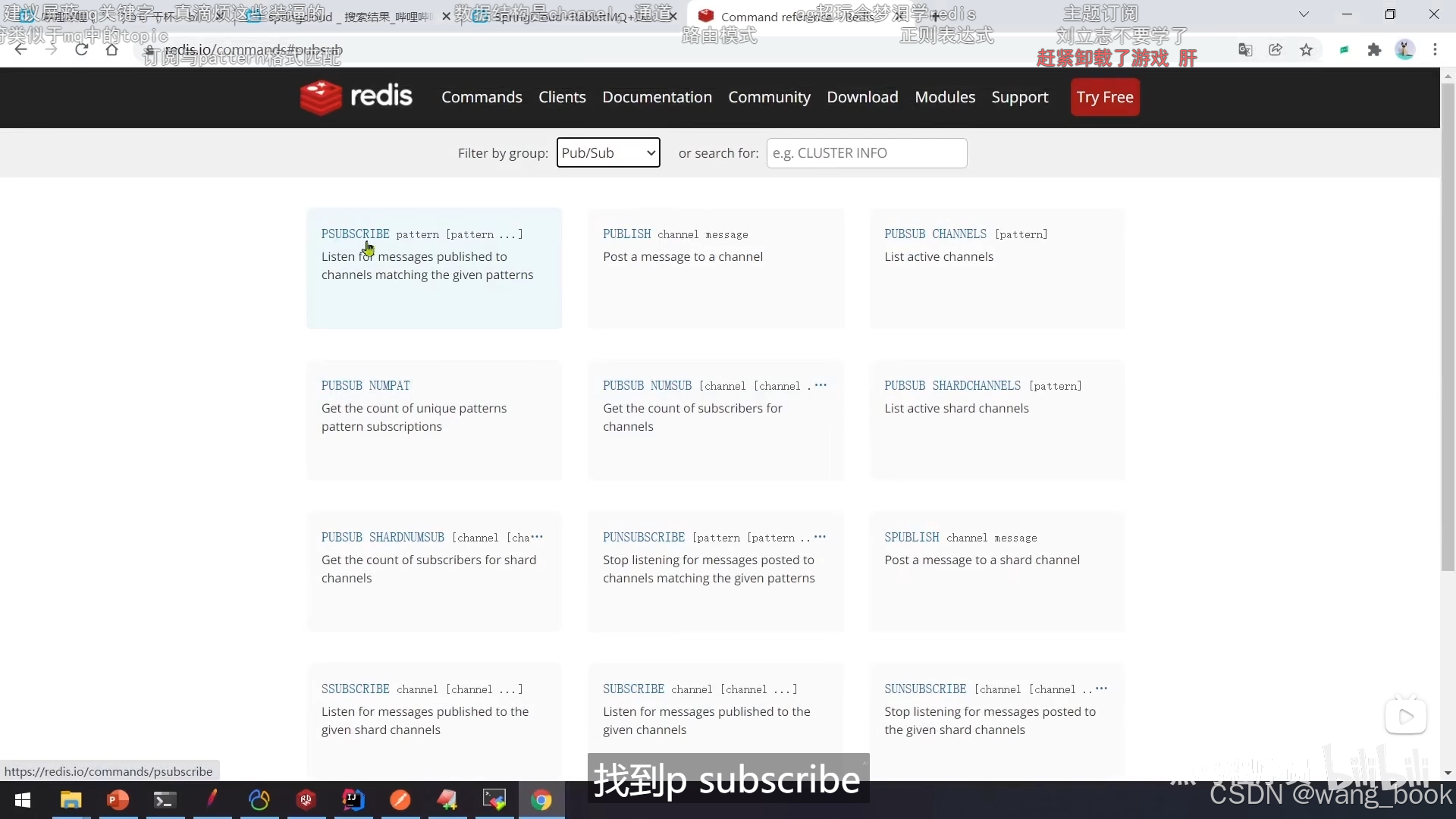
Task: Open the Community nav item
Action: [770, 97]
